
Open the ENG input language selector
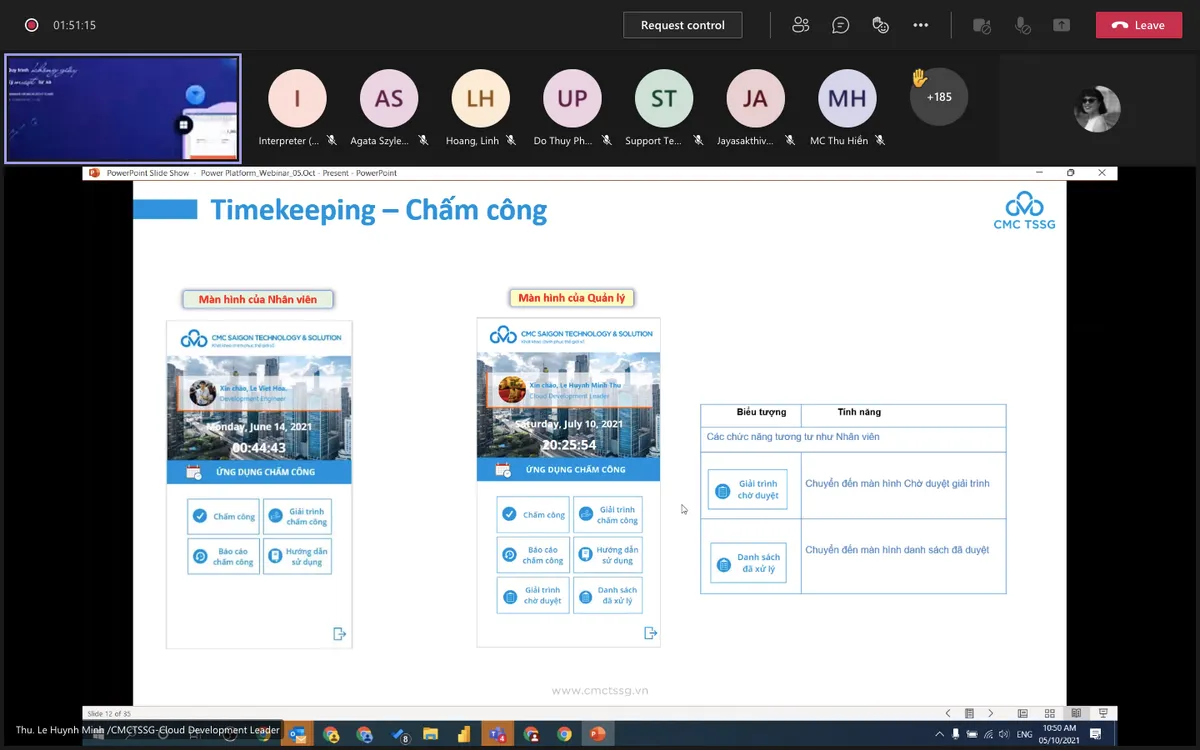click(x=1025, y=734)
